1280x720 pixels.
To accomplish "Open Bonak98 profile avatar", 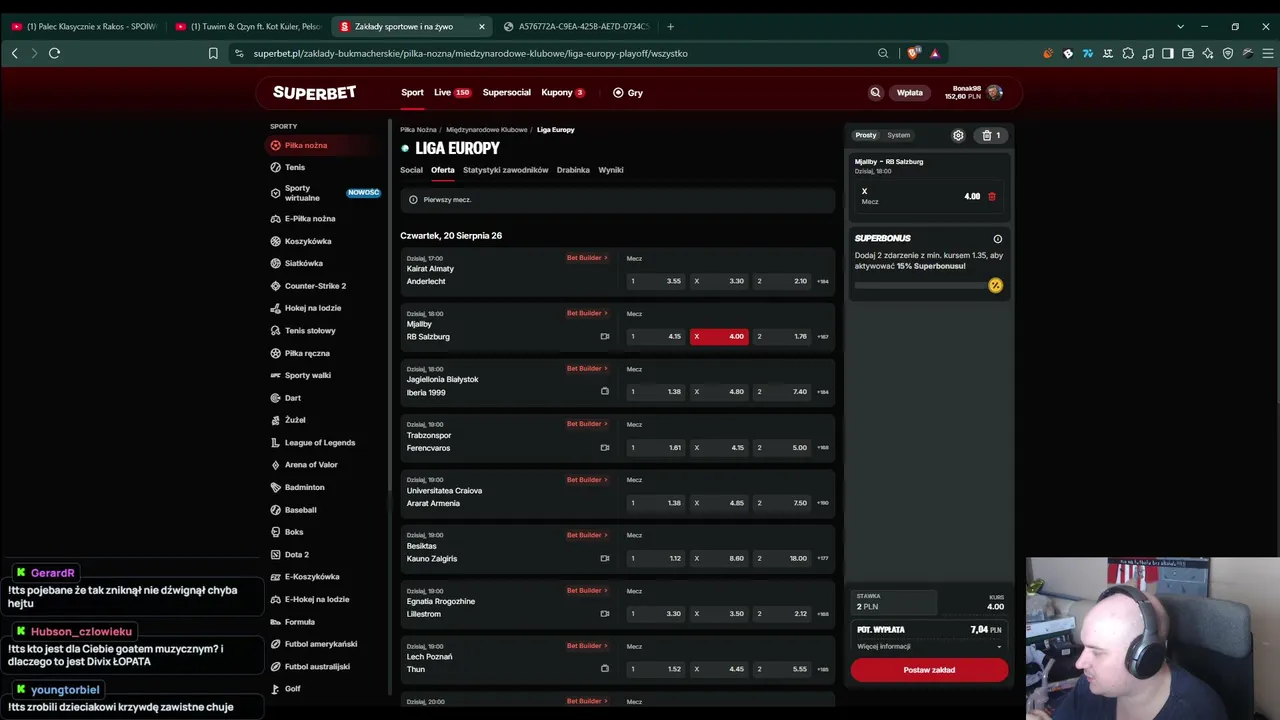I will pyautogui.click(x=994, y=92).
